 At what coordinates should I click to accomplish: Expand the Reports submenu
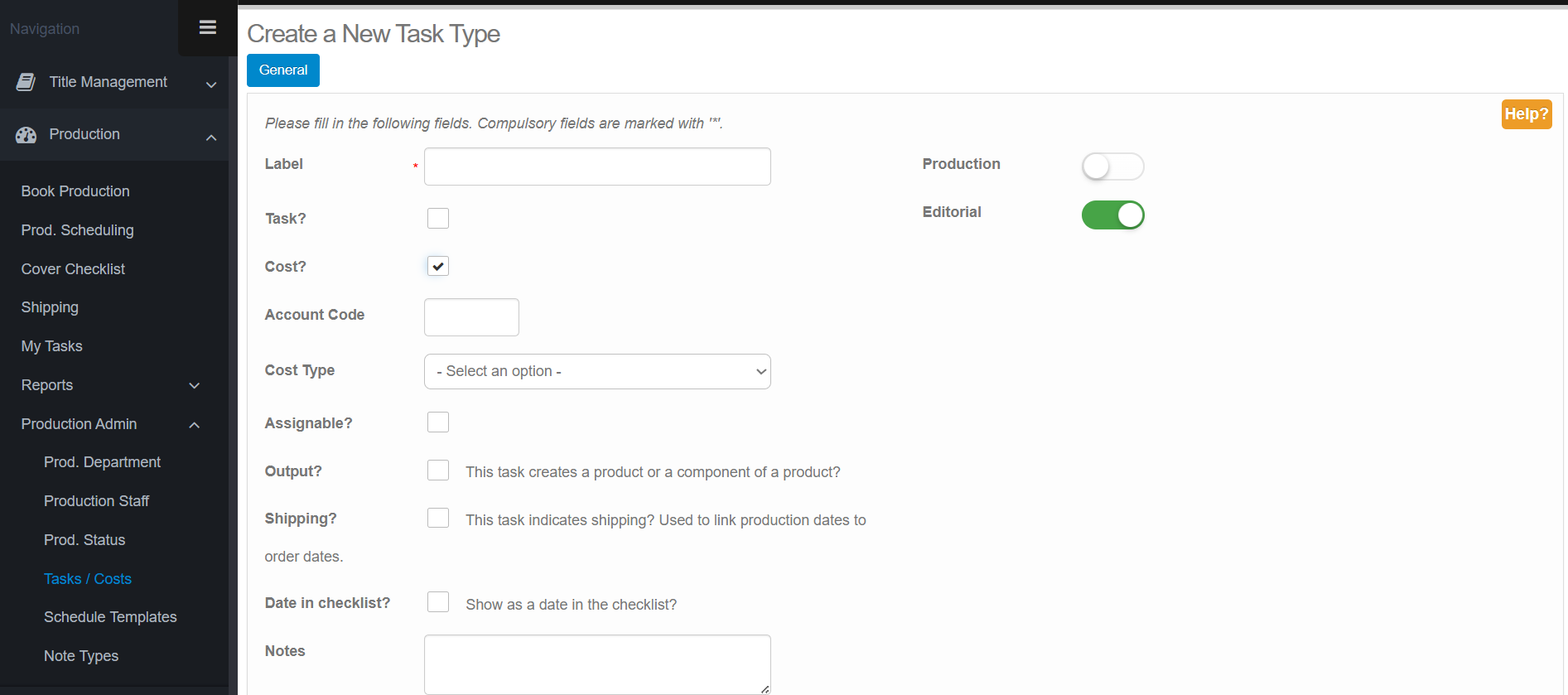[194, 386]
